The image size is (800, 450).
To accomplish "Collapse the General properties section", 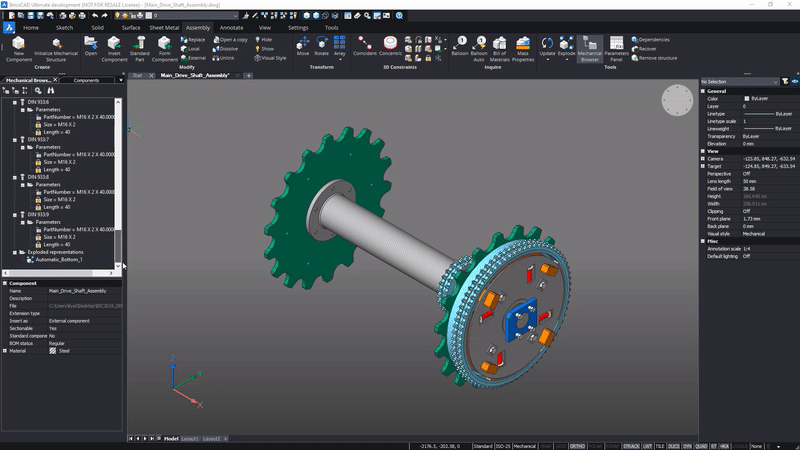I will point(703,91).
